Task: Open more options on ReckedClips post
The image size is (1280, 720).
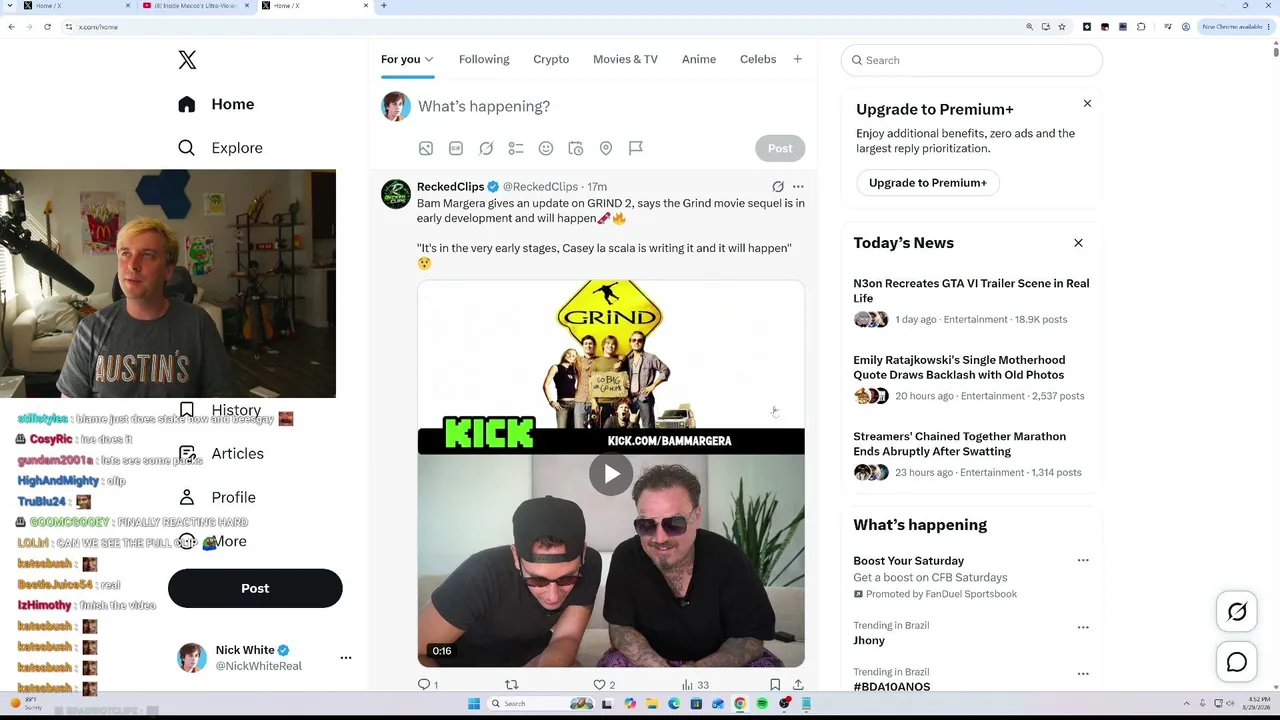Action: tap(798, 187)
